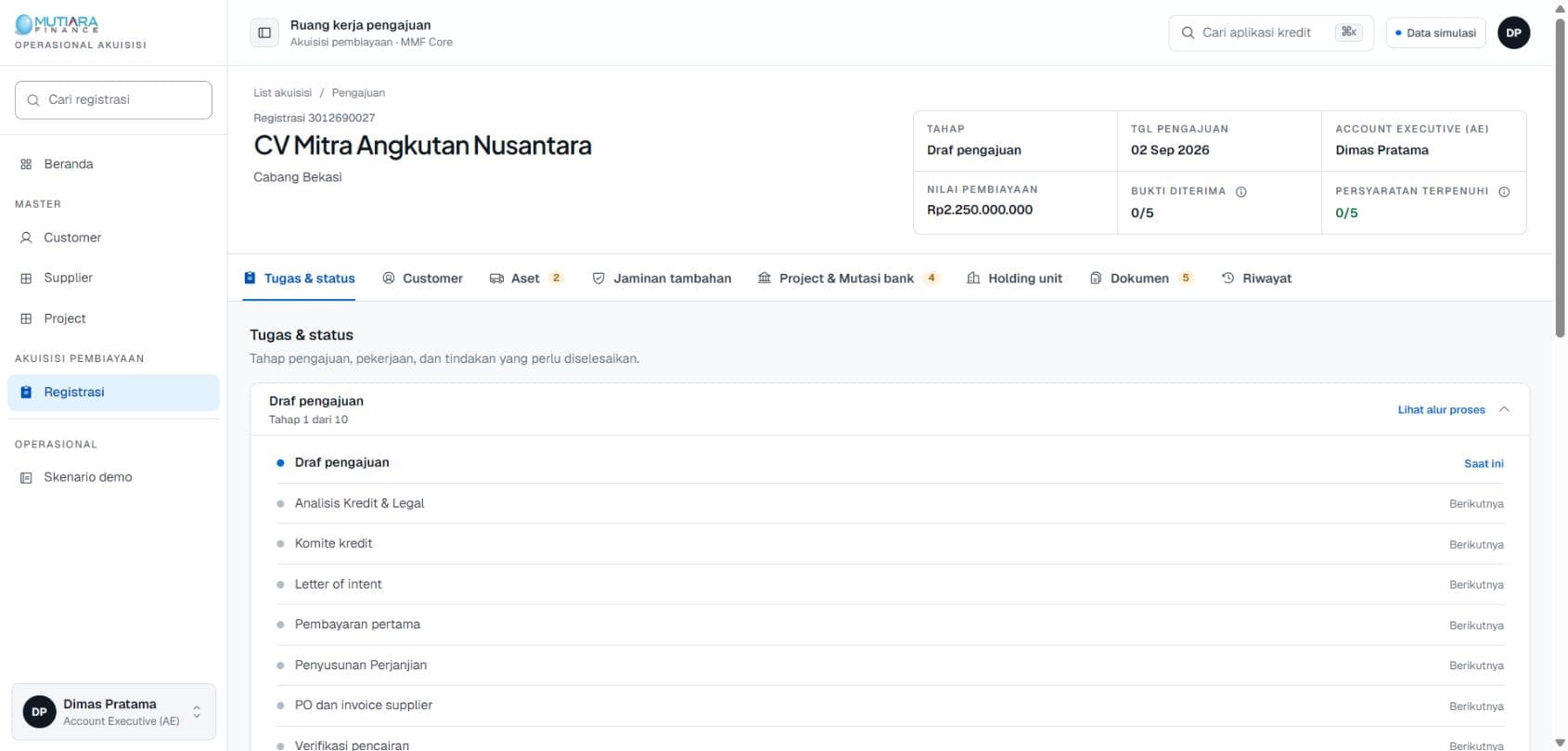The height and width of the screenshot is (751, 1568).
Task: Collapse the Draf pengajuan process panel chevron
Action: (1504, 409)
